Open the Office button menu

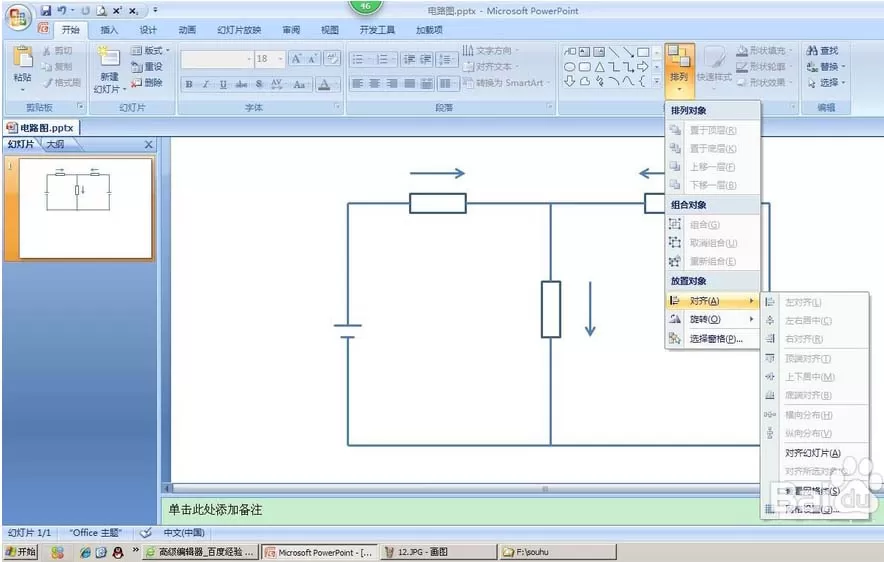[17, 17]
